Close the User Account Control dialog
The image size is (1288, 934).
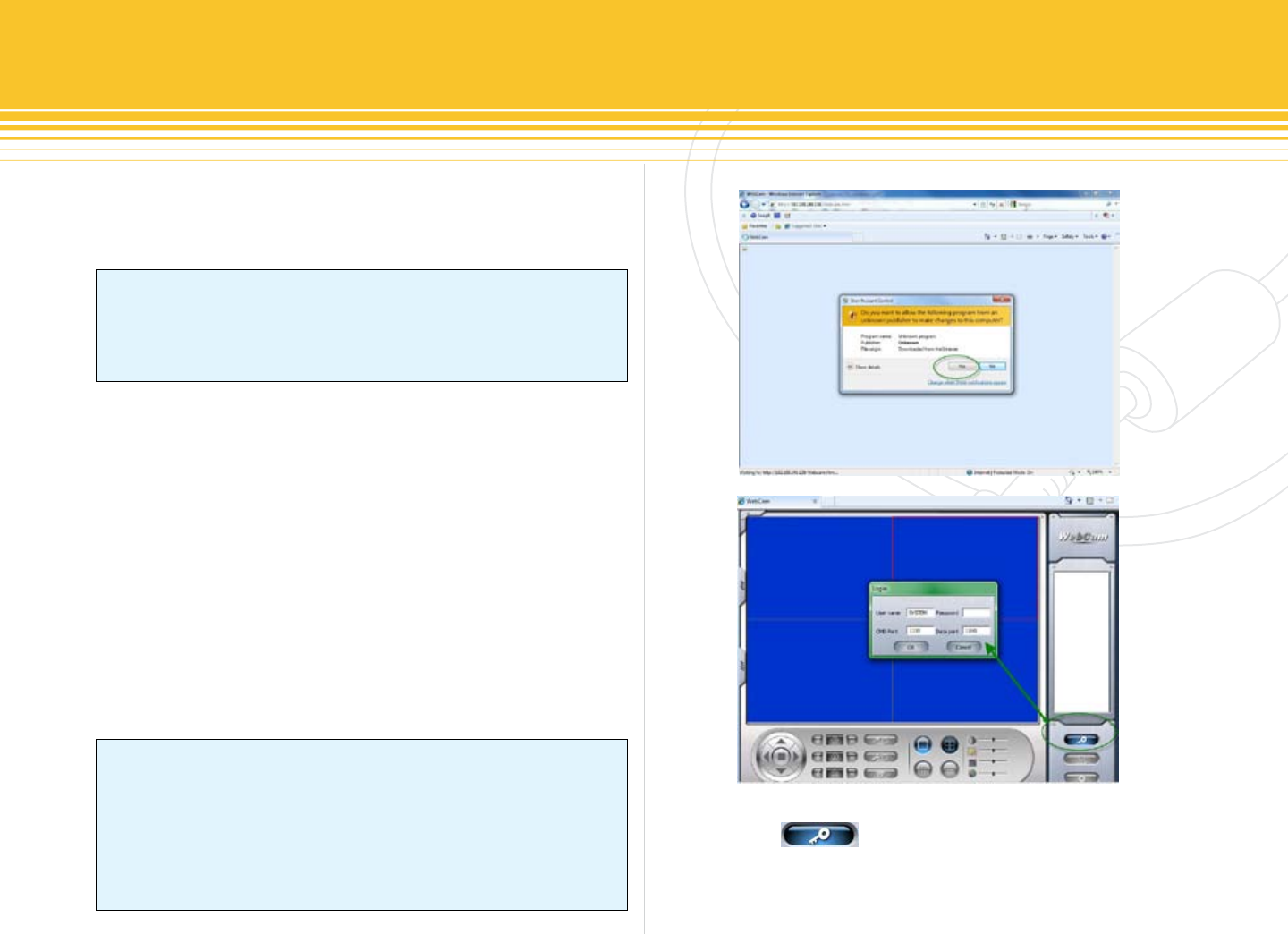click(x=1002, y=301)
